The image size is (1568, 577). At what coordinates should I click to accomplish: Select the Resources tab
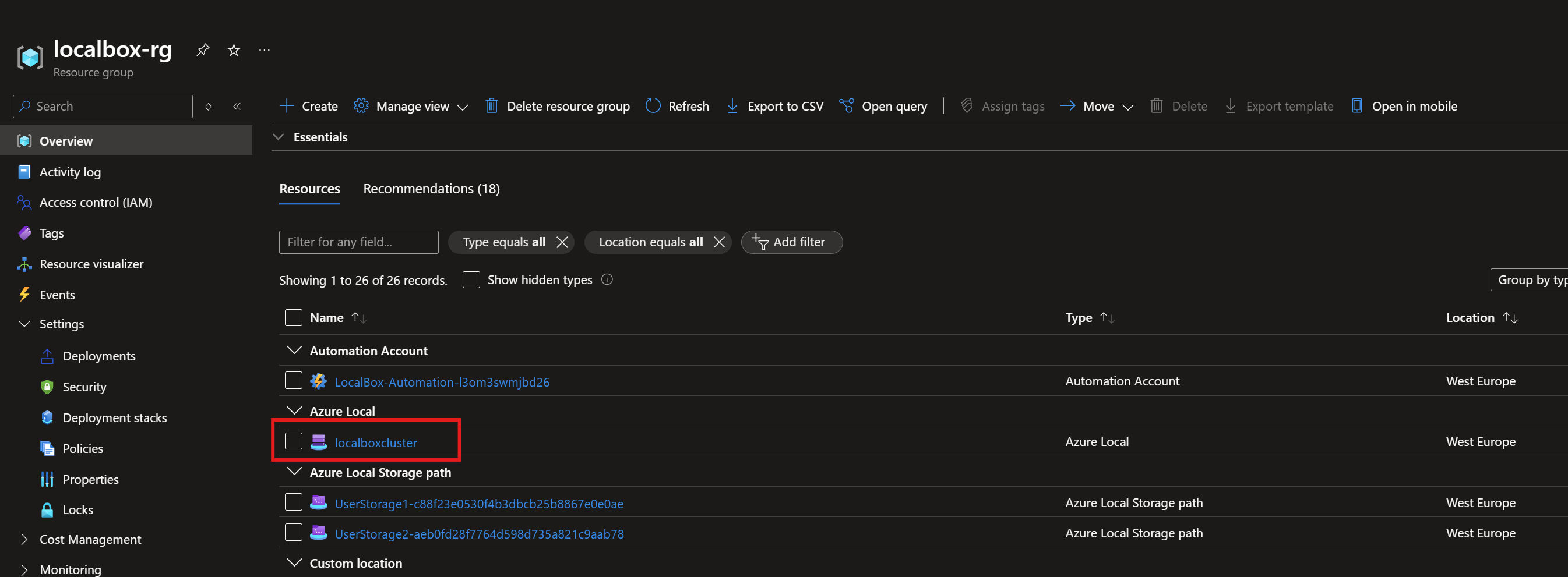click(310, 189)
